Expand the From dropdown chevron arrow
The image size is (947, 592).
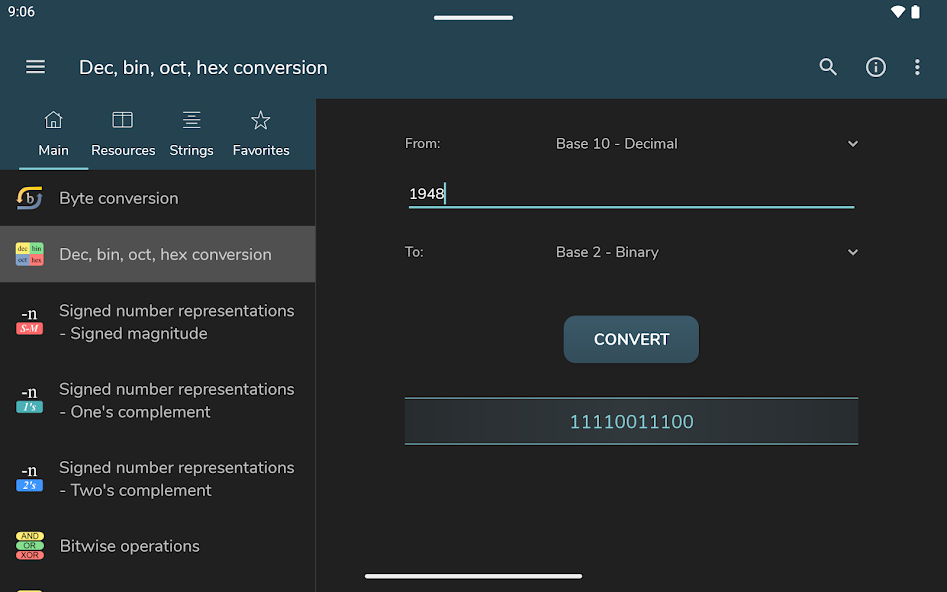point(853,144)
